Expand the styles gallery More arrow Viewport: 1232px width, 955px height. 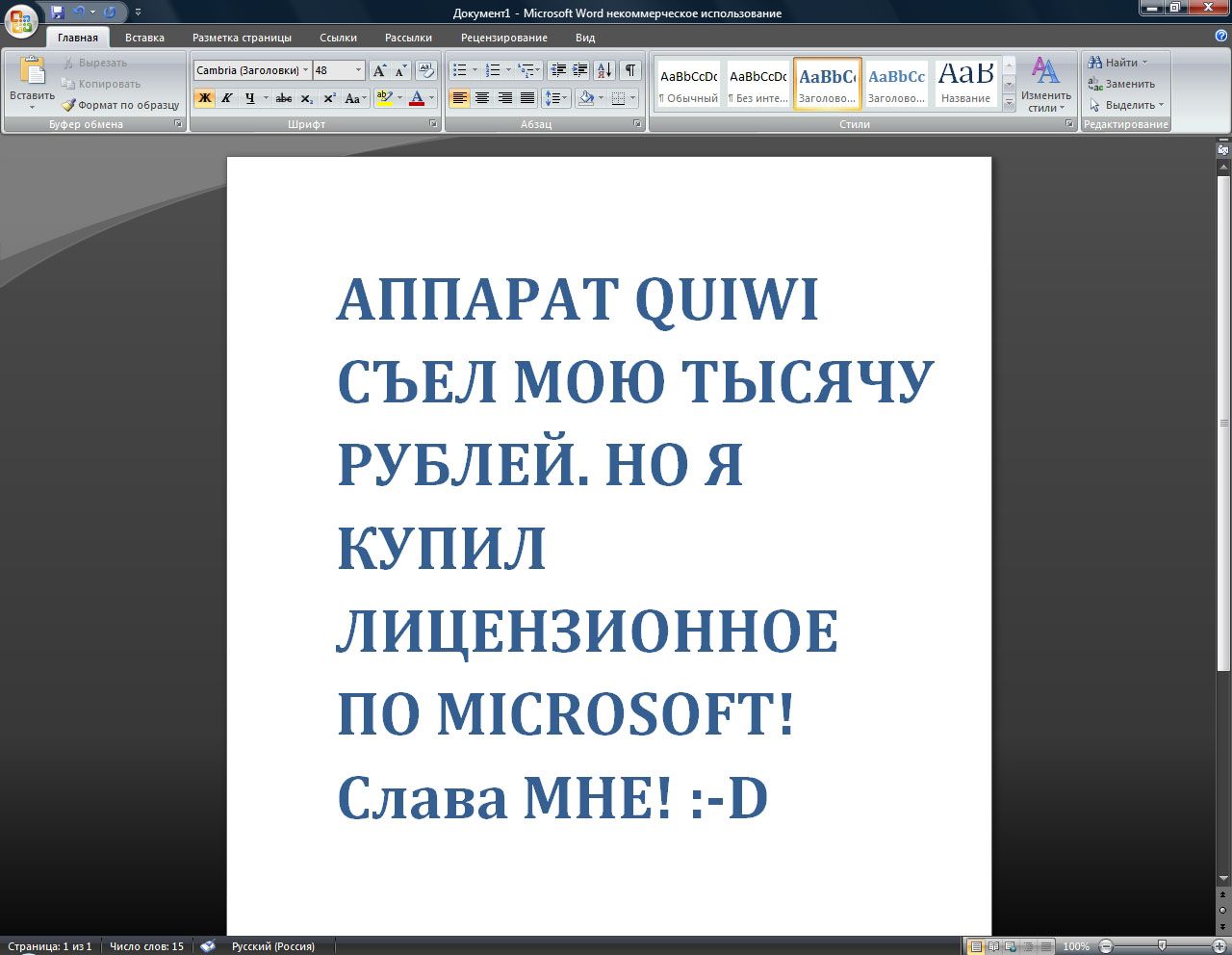(1010, 105)
